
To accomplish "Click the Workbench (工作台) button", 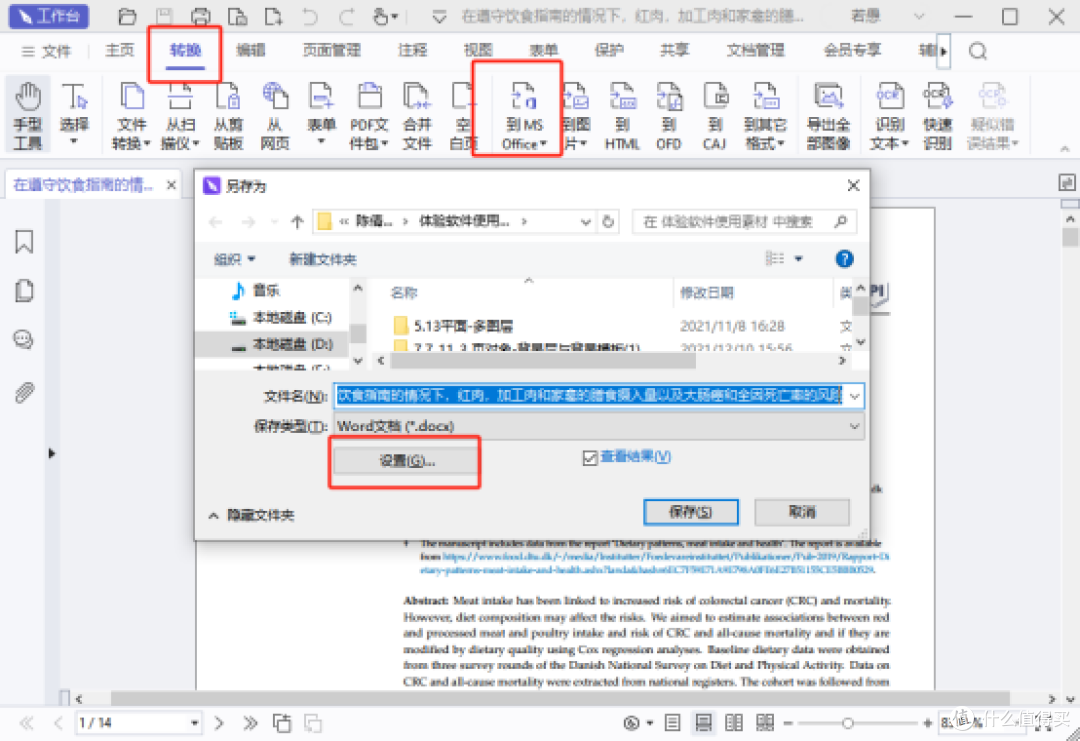I will point(48,16).
